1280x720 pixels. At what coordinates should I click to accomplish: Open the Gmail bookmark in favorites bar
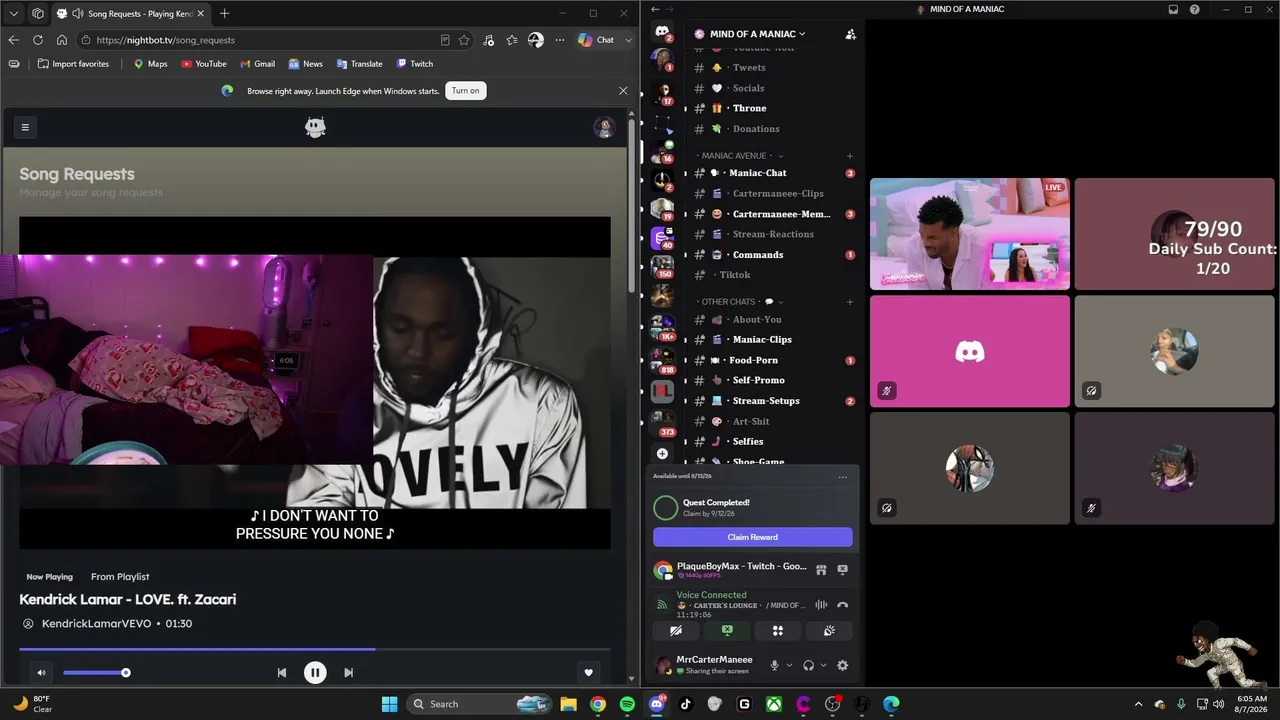tap(257, 64)
